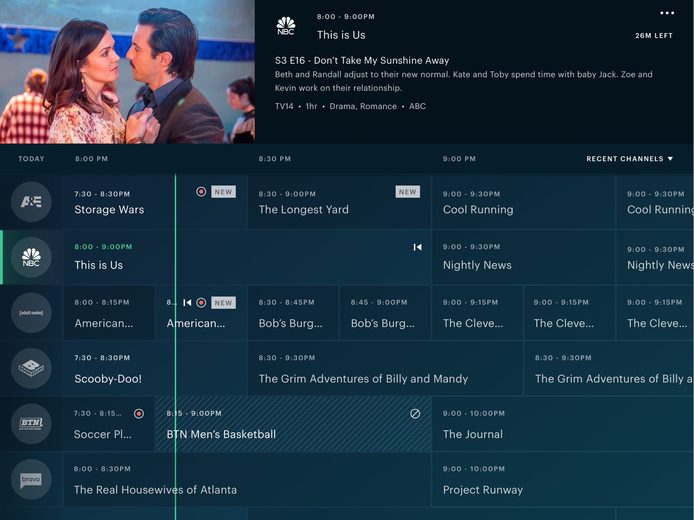694x520 pixels.
Task: Click NEW badge on Storage Wars
Action: tap(223, 192)
